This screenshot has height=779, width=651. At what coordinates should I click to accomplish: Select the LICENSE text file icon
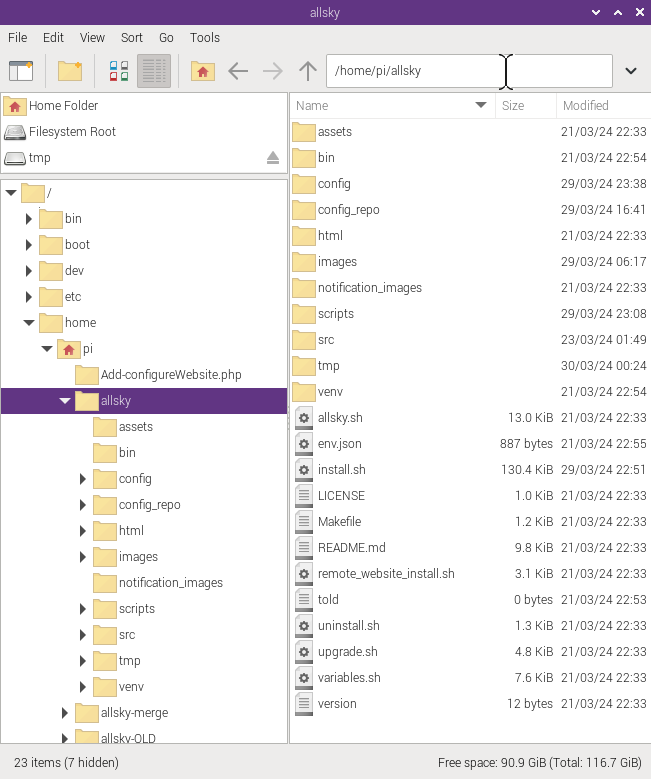(x=304, y=496)
